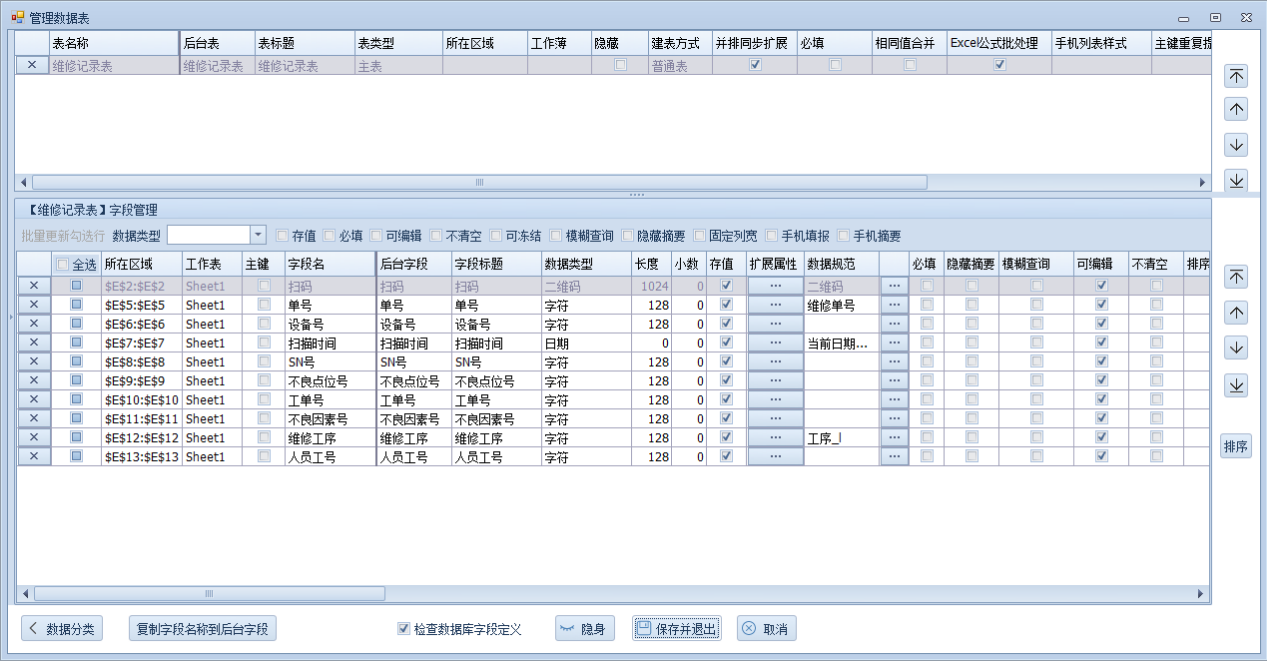The height and width of the screenshot is (661, 1267).
Task: Click the move-to-top arrow beside the upper table
Action: pos(1236,76)
